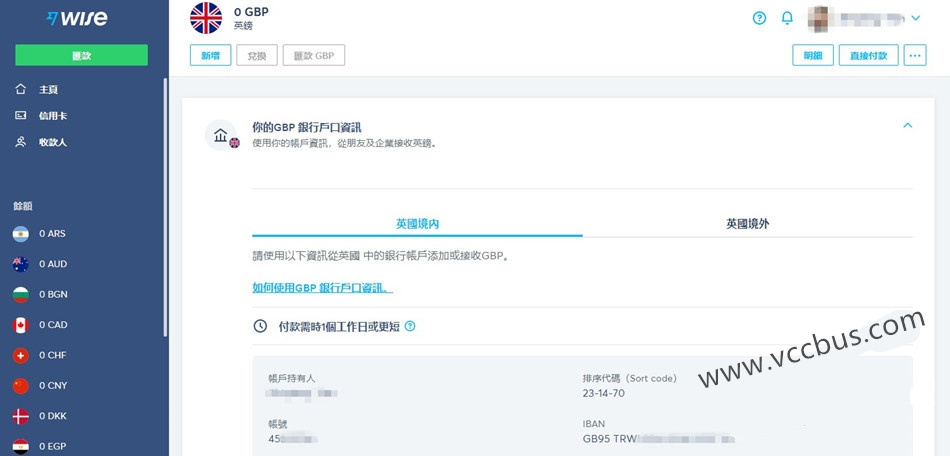Click the 明細 statement button
This screenshot has height=456, width=950.
pos(812,55)
